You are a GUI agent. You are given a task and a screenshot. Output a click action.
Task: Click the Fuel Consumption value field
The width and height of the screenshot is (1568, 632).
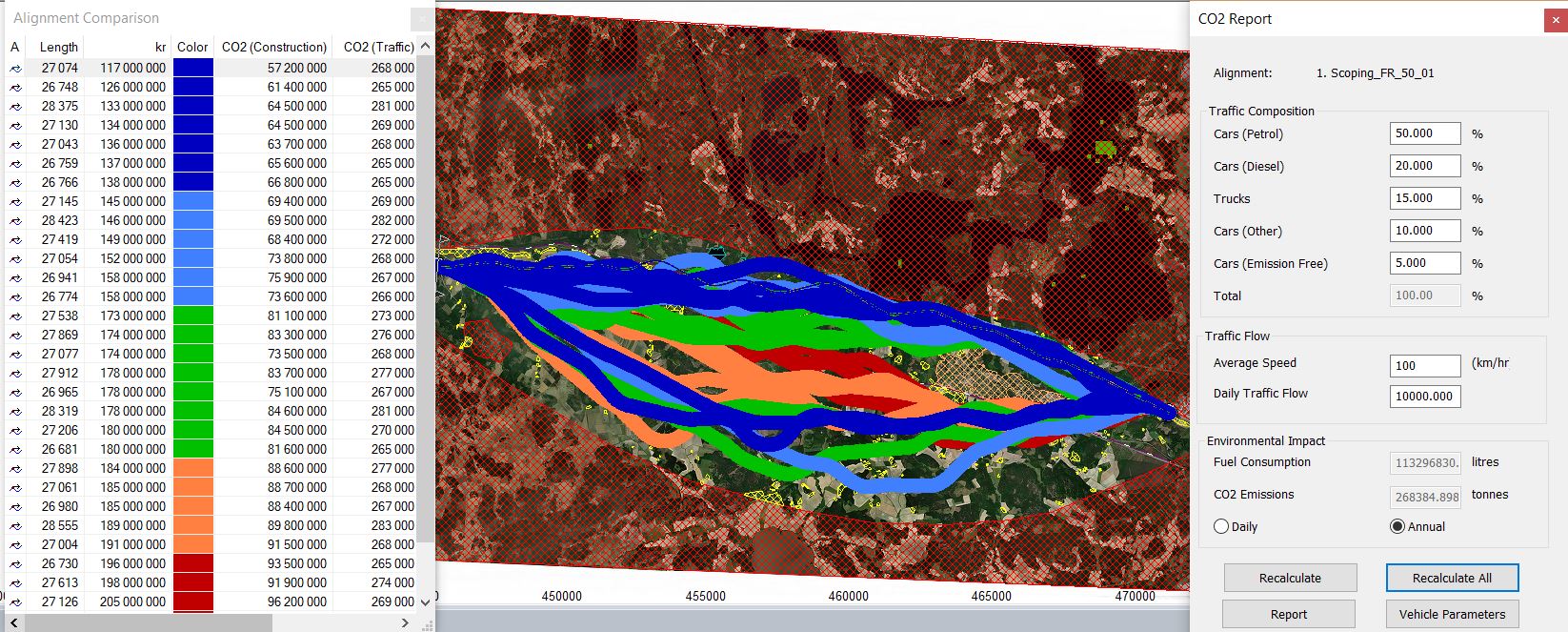1425,463
